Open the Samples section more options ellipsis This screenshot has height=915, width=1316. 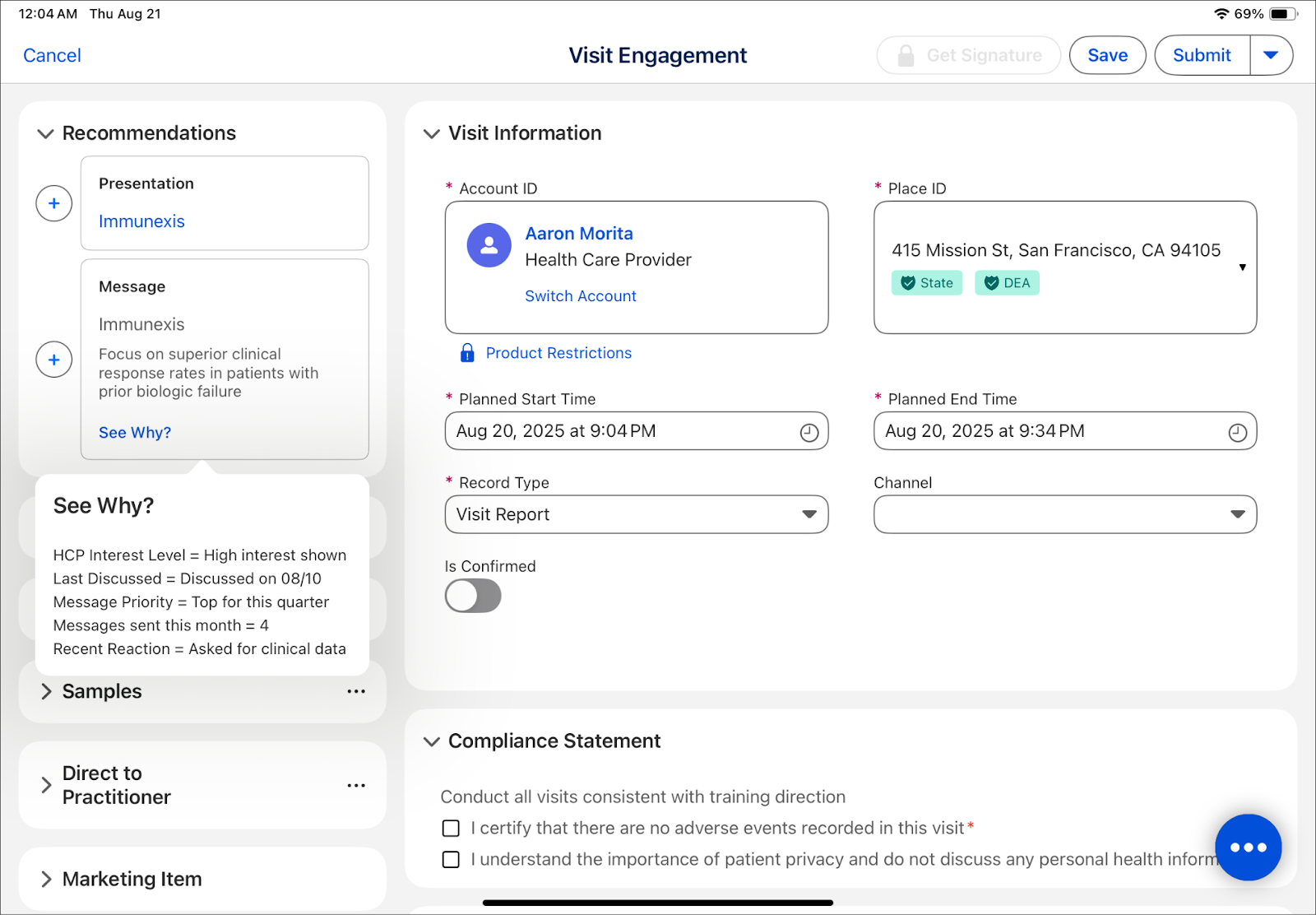pos(356,691)
